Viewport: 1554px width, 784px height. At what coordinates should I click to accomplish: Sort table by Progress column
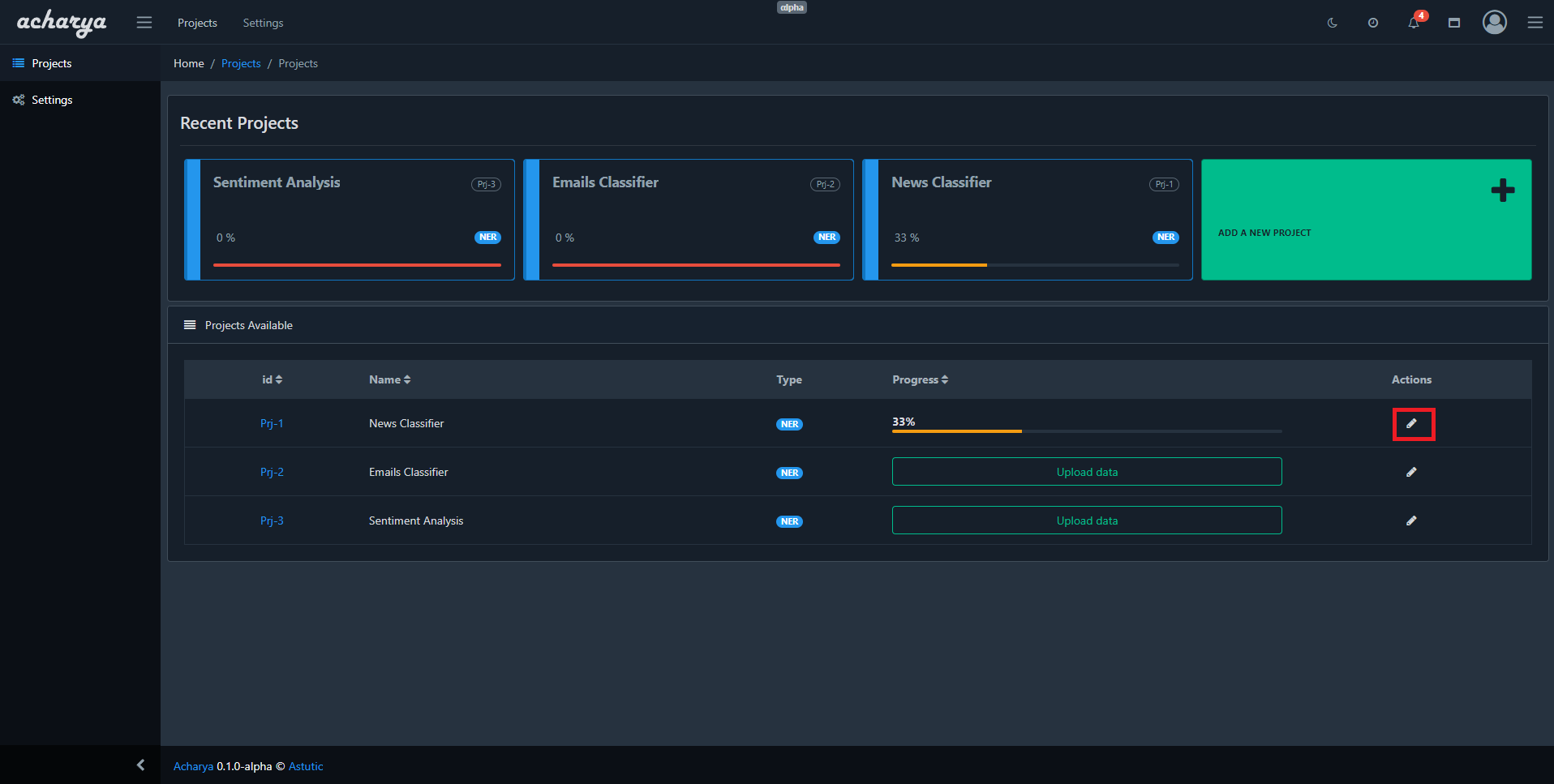(x=920, y=379)
